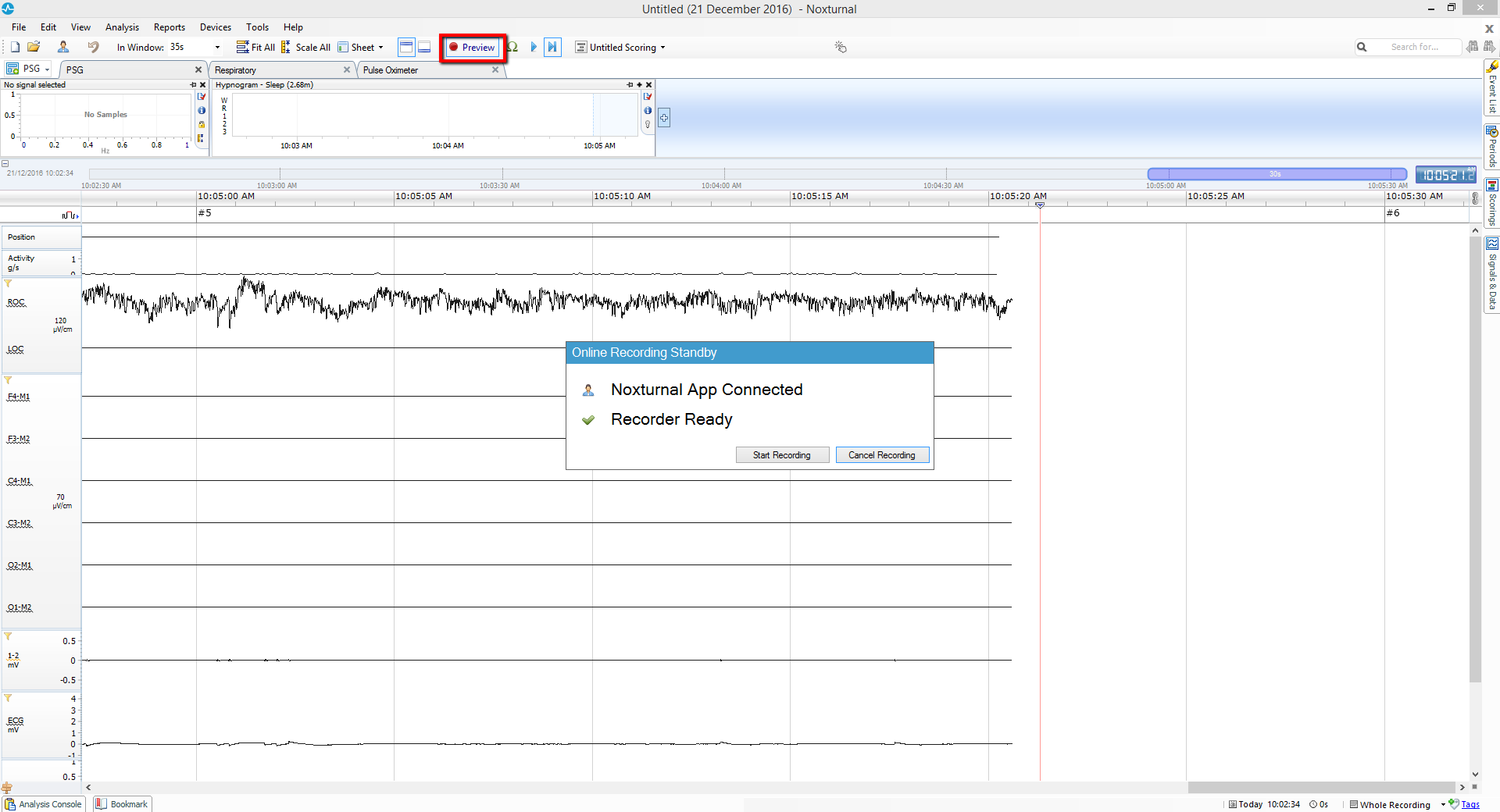Viewport: 1500px width, 812px height.
Task: Click the find previous binoculars icon
Action: 1473,47
